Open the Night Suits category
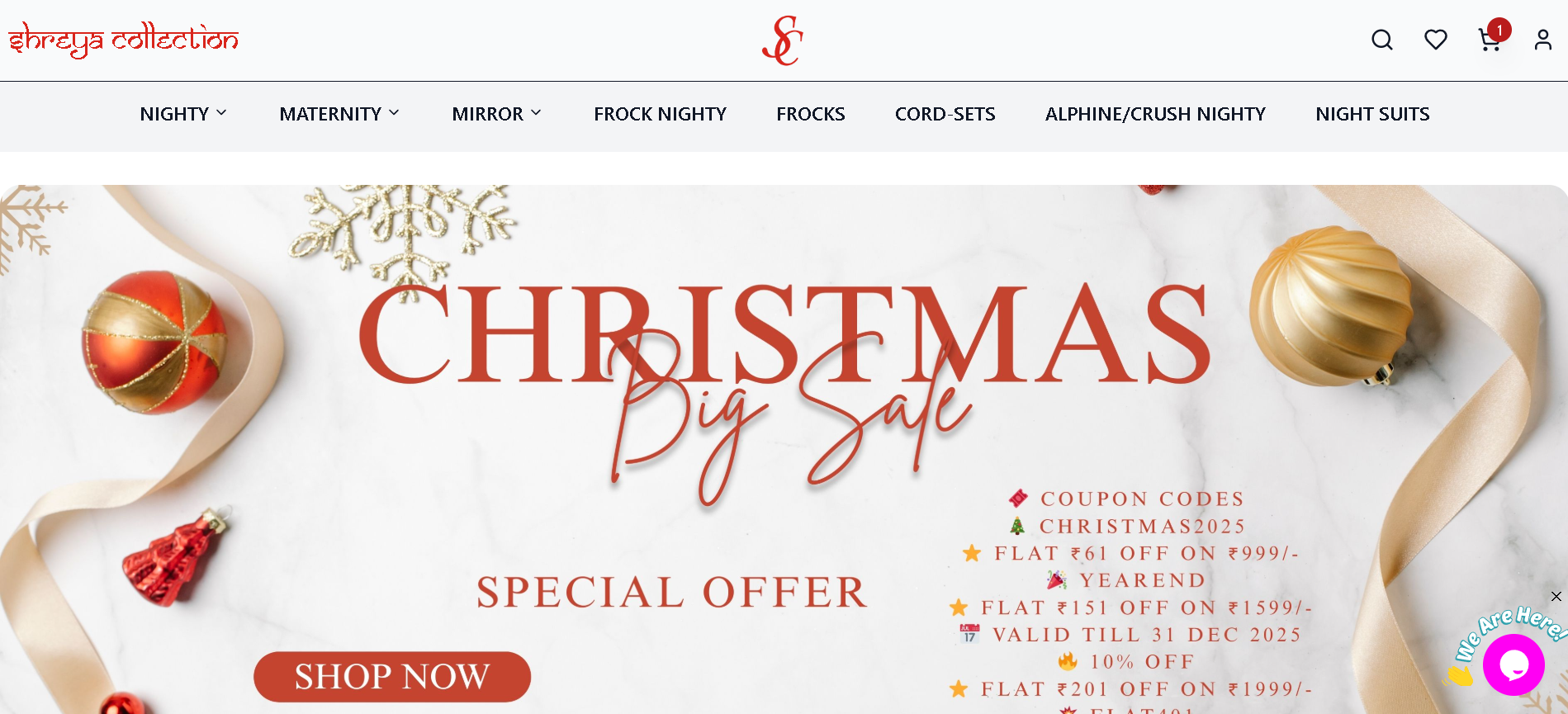The height and width of the screenshot is (714, 1568). click(1372, 114)
